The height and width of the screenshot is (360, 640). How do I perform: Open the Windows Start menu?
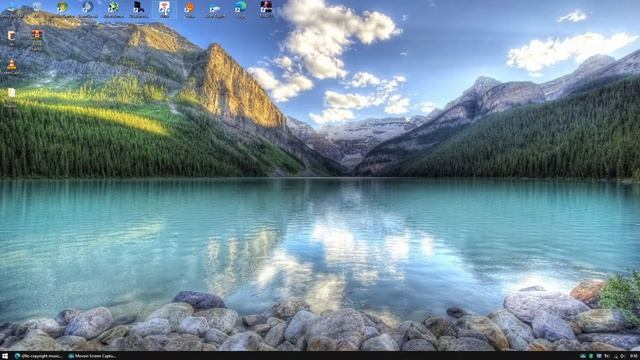coord(5,356)
